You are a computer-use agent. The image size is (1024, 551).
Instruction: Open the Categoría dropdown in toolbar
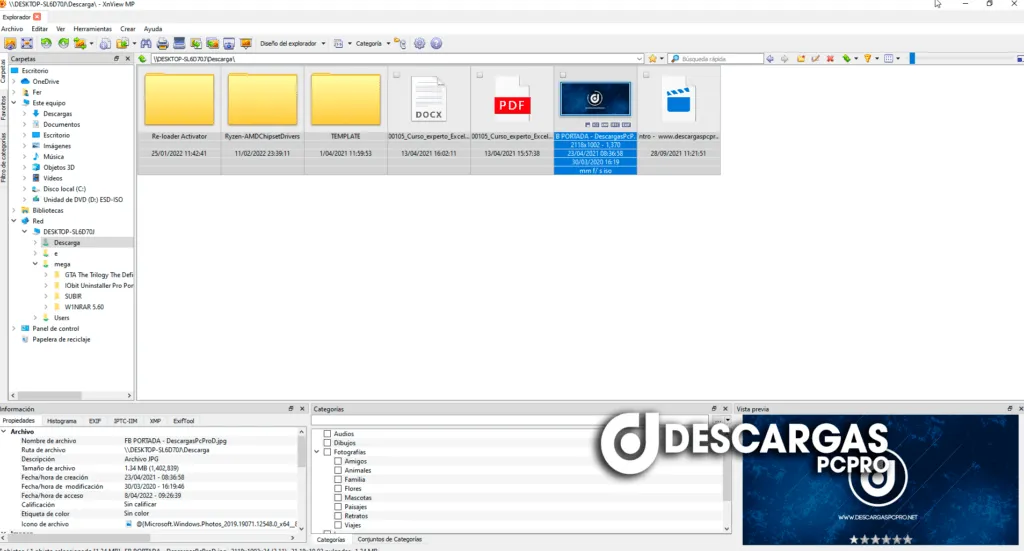click(371, 44)
